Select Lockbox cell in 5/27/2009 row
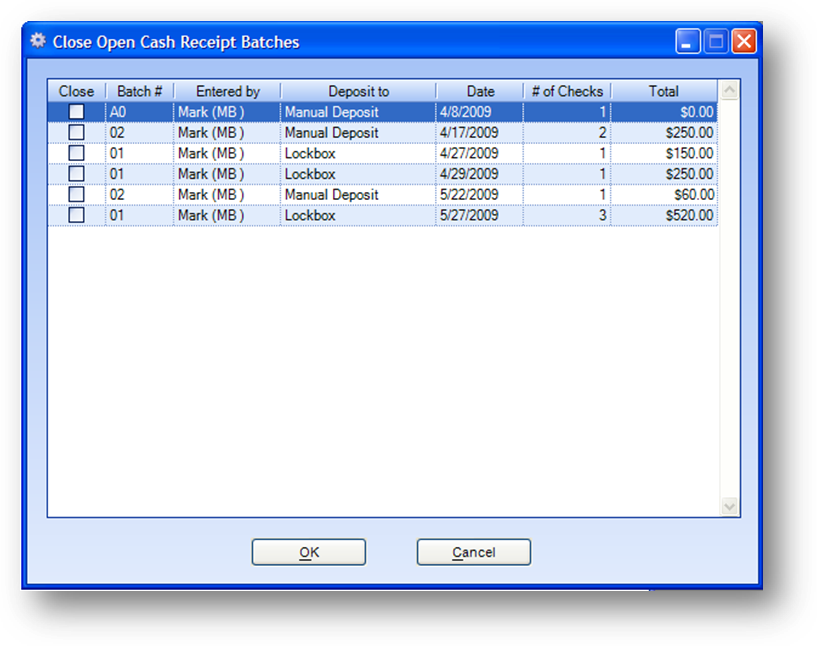Viewport: 817px width, 646px height. pos(358,215)
